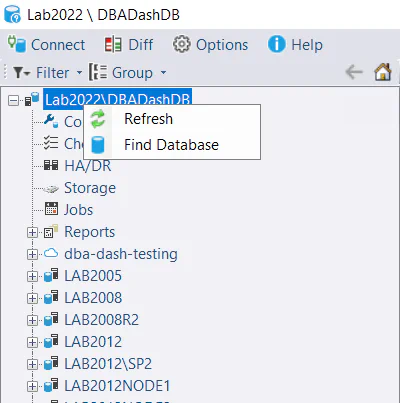Click the Reports folder icon
This screenshot has height=403, width=400.
[x=51, y=231]
